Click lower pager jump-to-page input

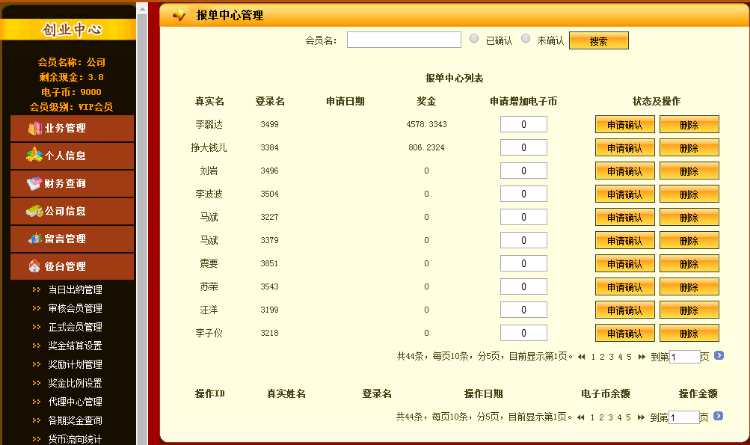pyautogui.click(x=684, y=417)
